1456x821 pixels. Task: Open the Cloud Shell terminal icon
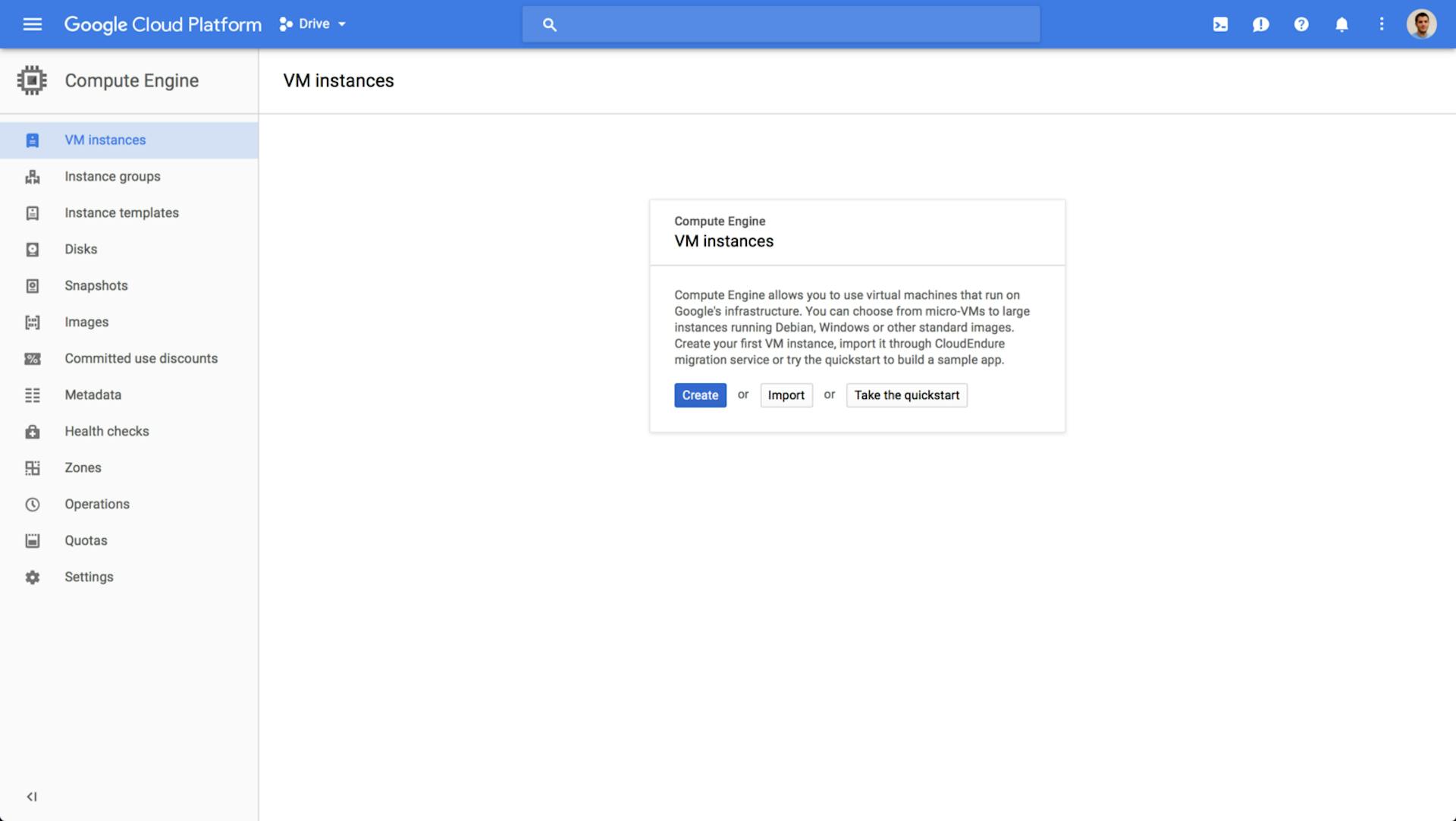[1220, 24]
